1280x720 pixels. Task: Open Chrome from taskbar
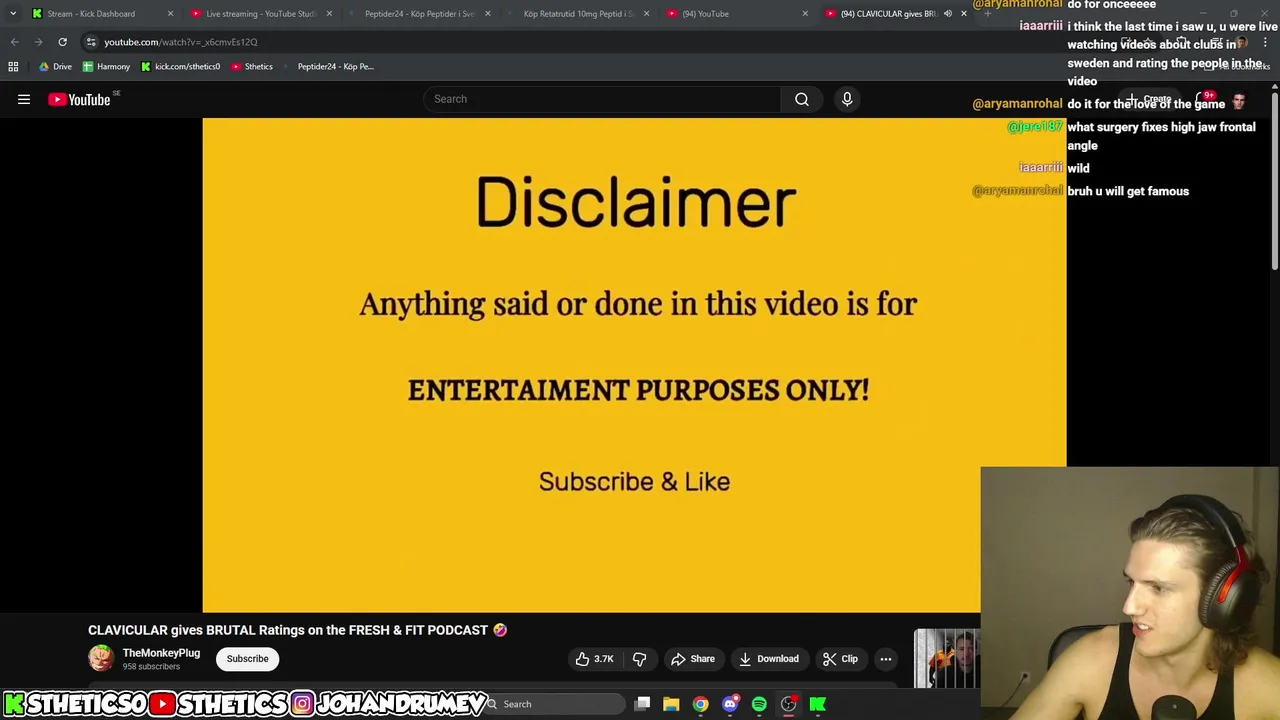point(701,704)
